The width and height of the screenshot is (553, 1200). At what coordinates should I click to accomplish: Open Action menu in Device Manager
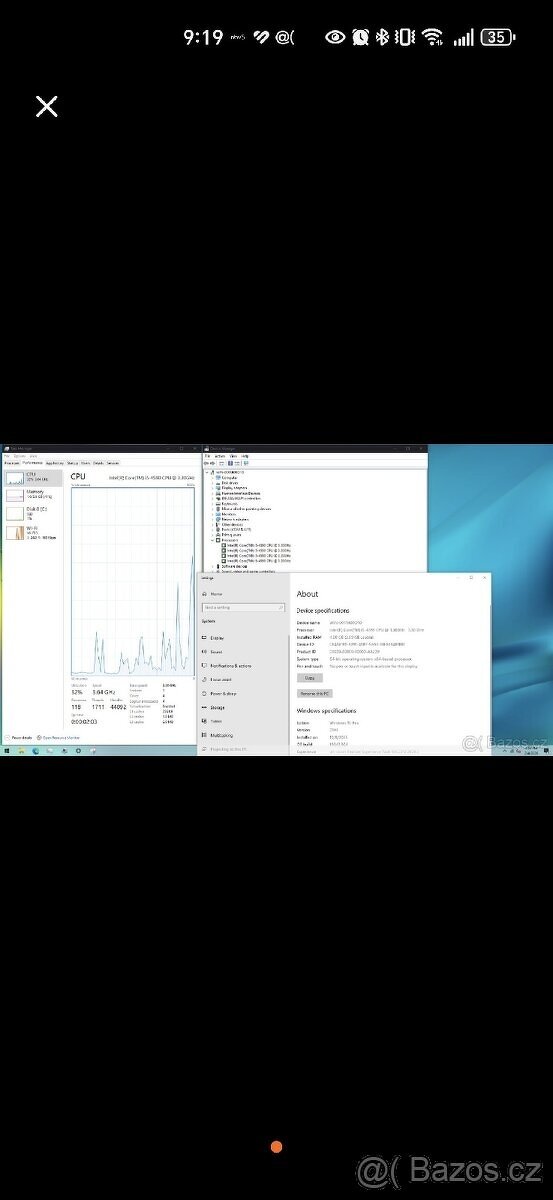click(220, 456)
